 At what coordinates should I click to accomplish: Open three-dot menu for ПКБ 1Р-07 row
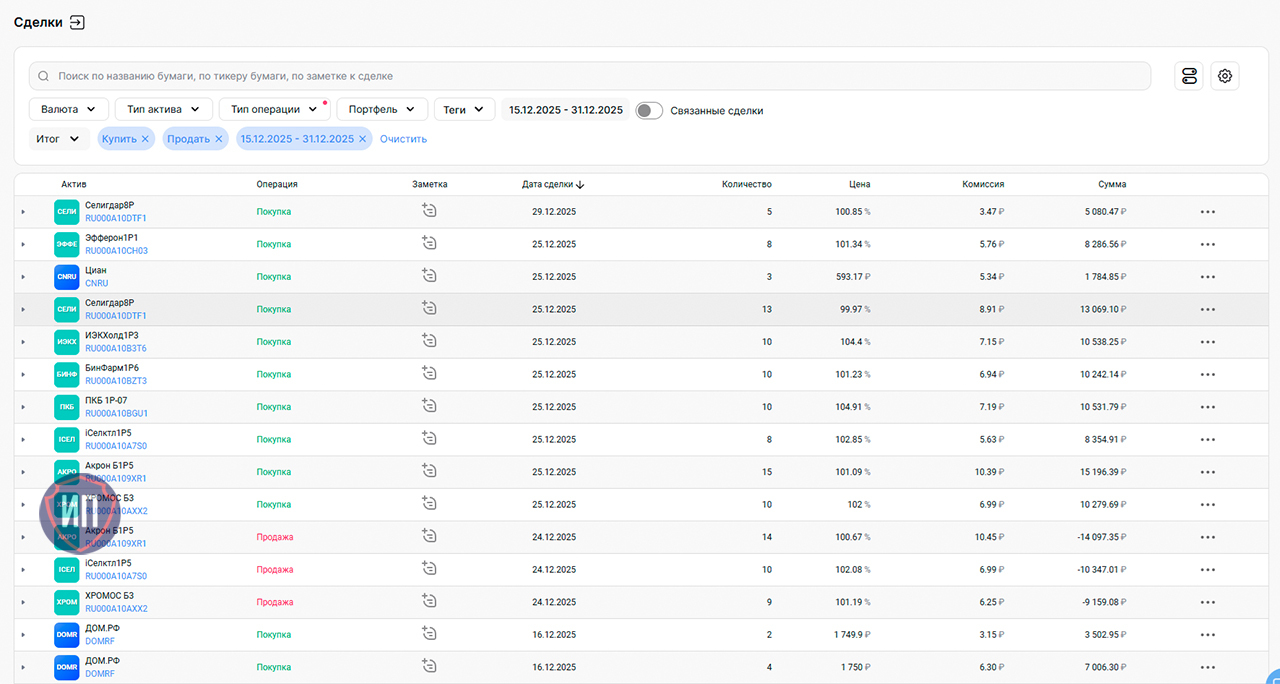[x=1208, y=407]
